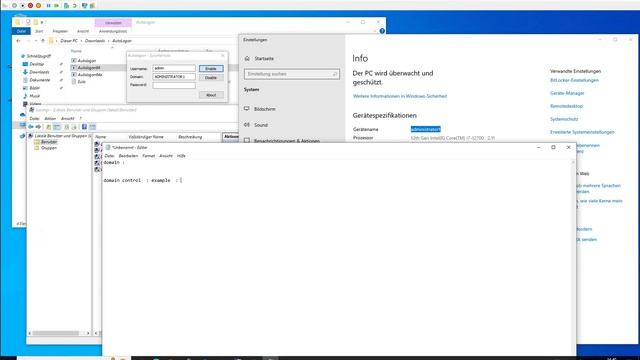Viewport: 640px width, 360px height.
Task: Click the monitor icon in the top toolbar
Action: pos(84,5)
